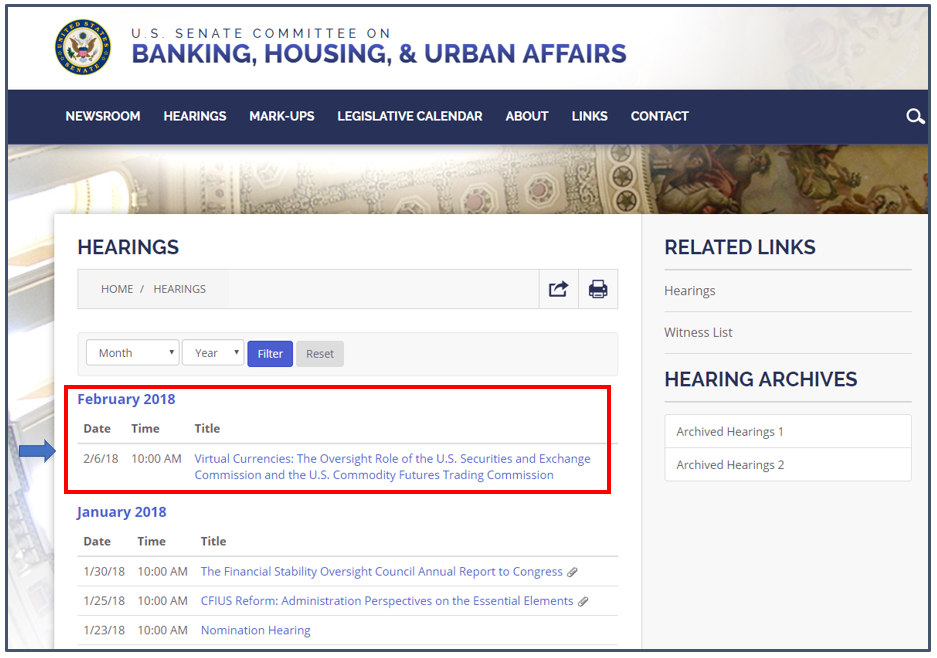
Task: Click the share icon in breadcrumb bar
Action: pos(558,289)
